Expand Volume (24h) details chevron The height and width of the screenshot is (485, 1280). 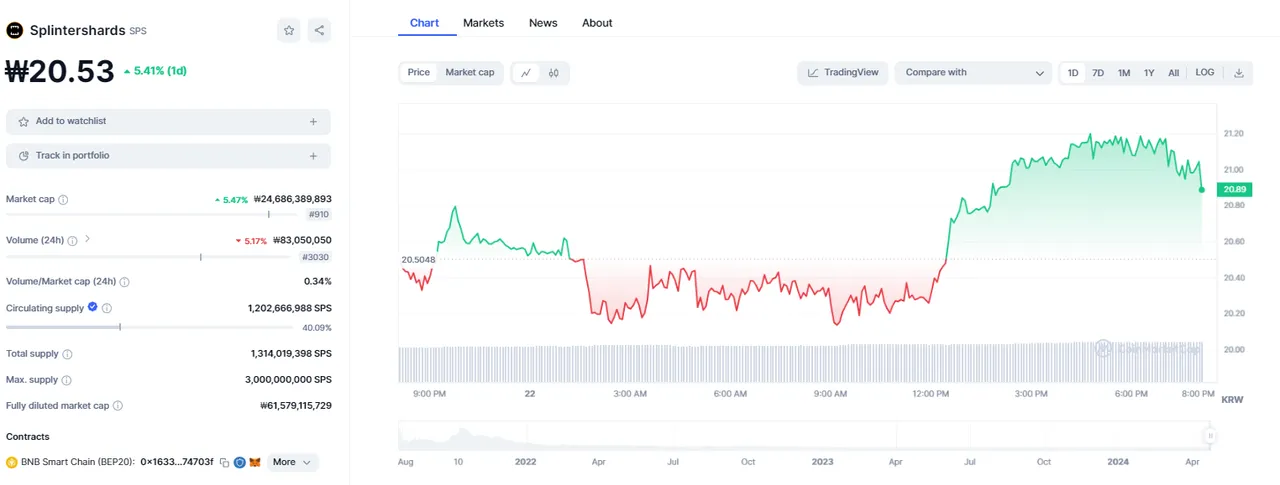pyautogui.click(x=88, y=239)
